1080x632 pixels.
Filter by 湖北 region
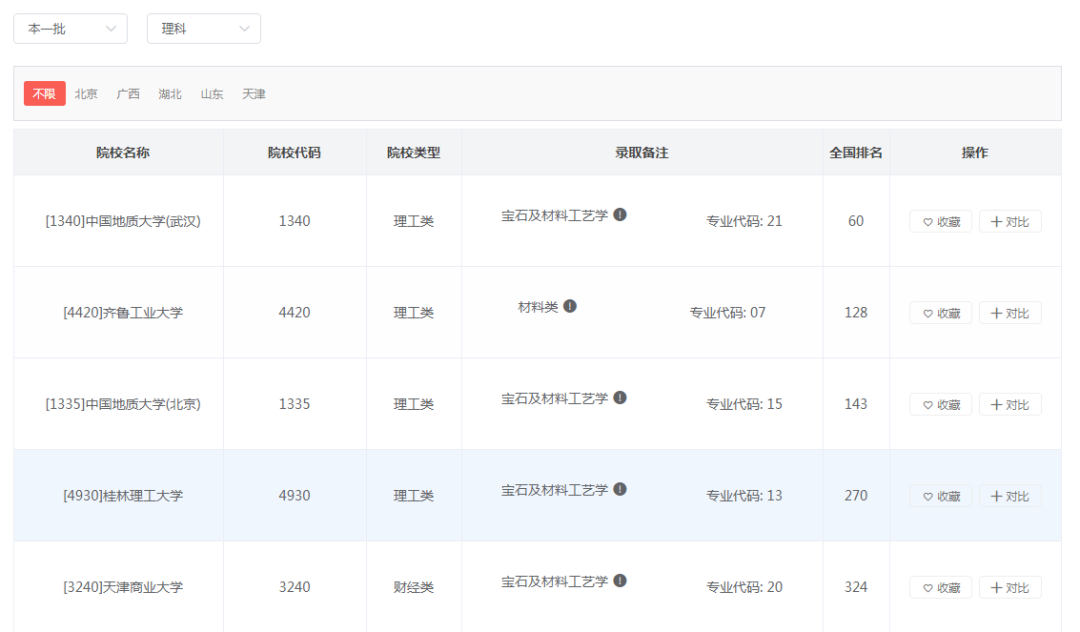(170, 94)
